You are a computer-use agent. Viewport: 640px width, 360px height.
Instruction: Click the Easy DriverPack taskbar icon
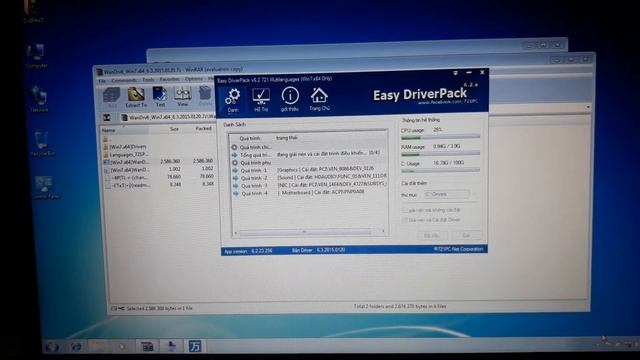[x=171, y=347]
